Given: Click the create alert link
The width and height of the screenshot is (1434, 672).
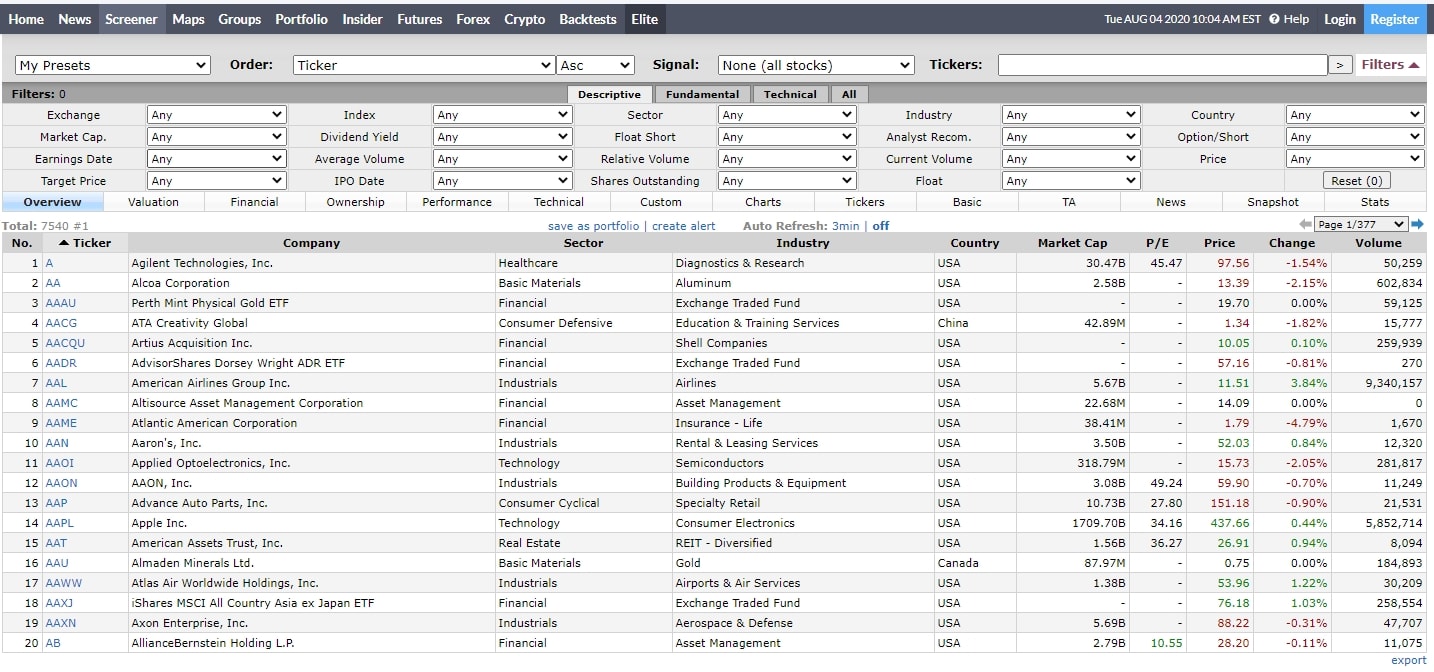Looking at the screenshot, I should pos(684,226).
